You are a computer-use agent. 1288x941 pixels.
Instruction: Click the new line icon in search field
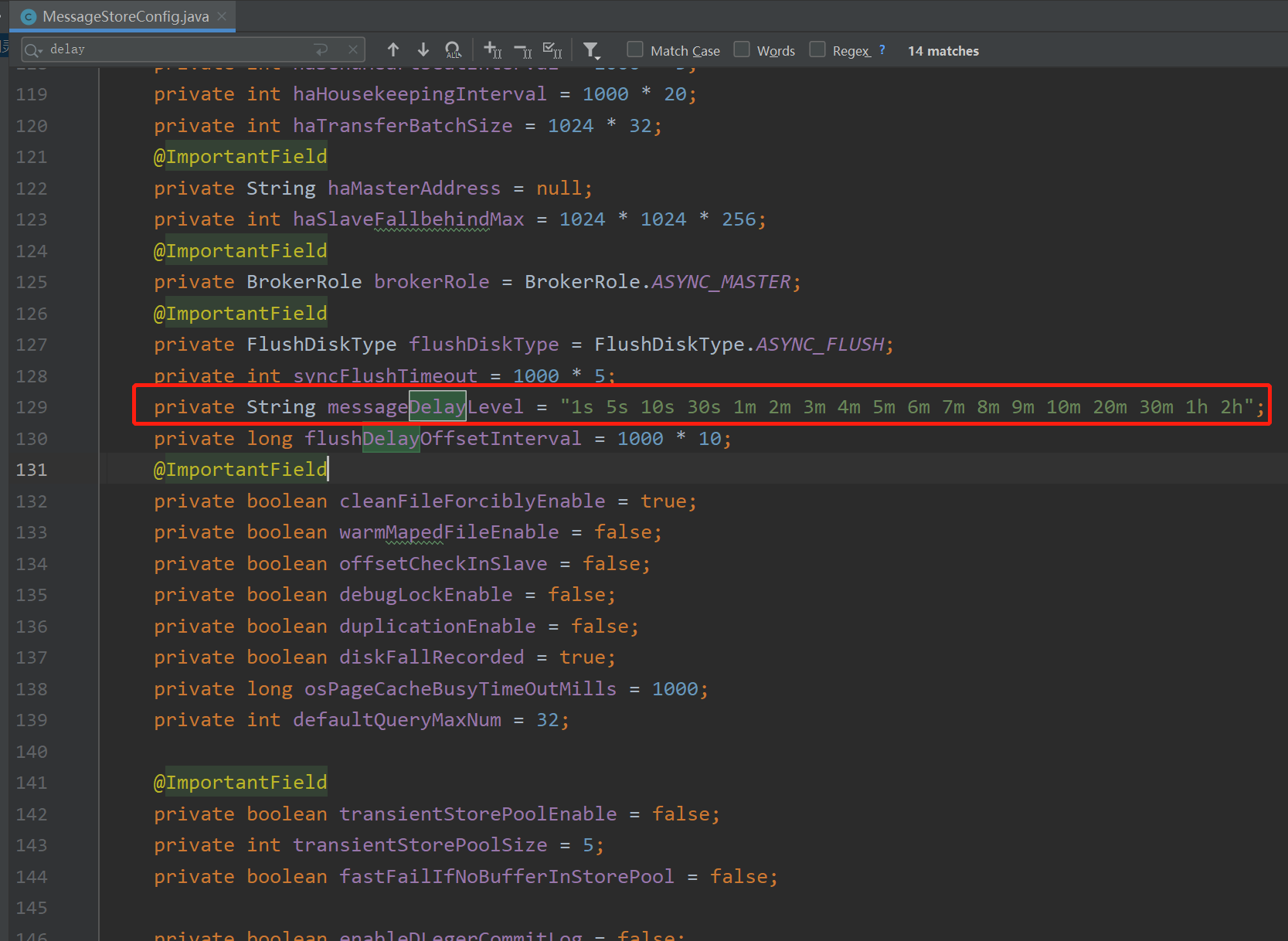321,49
